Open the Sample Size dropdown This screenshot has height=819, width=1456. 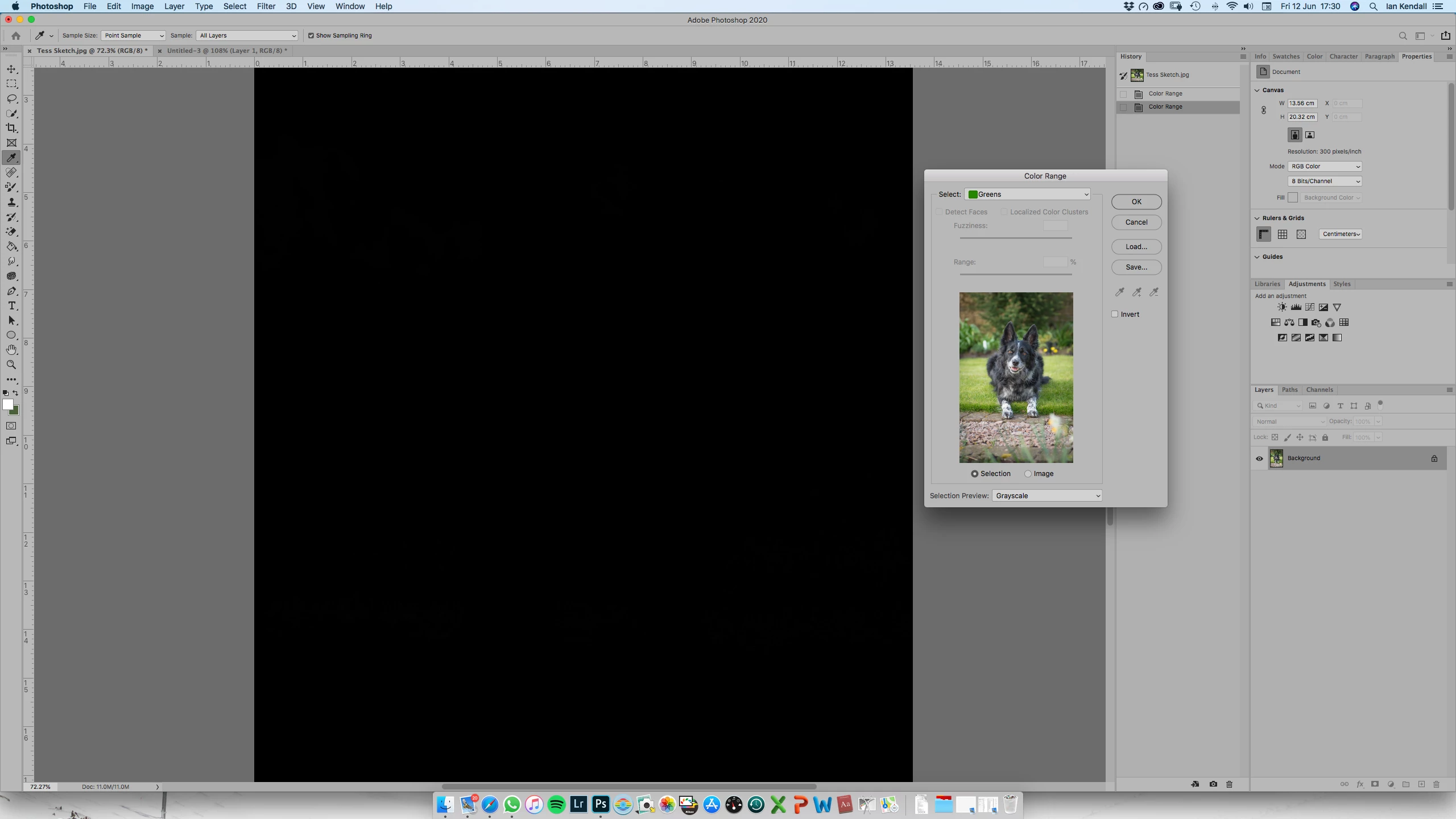tap(133, 35)
